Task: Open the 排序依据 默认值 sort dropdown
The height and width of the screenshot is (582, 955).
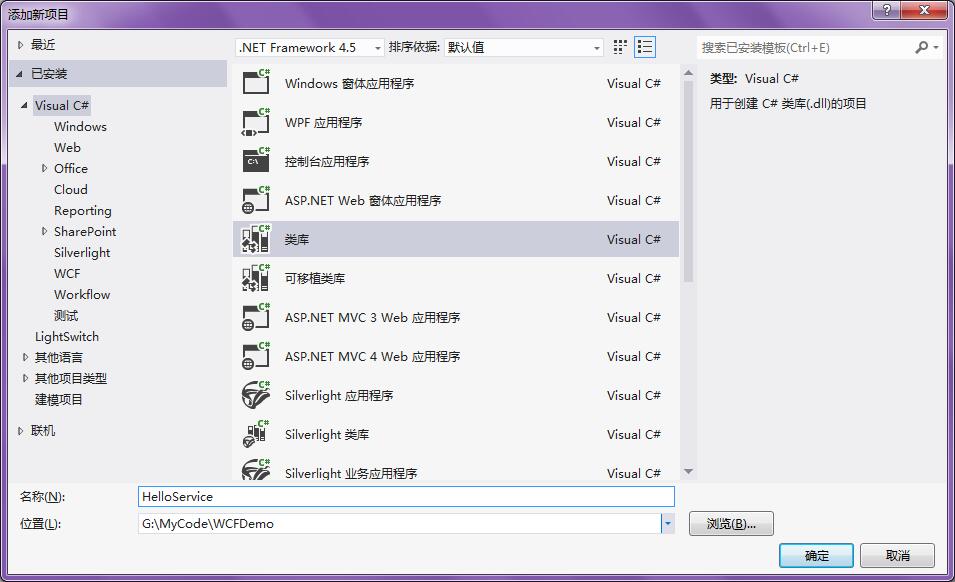Action: (x=524, y=47)
